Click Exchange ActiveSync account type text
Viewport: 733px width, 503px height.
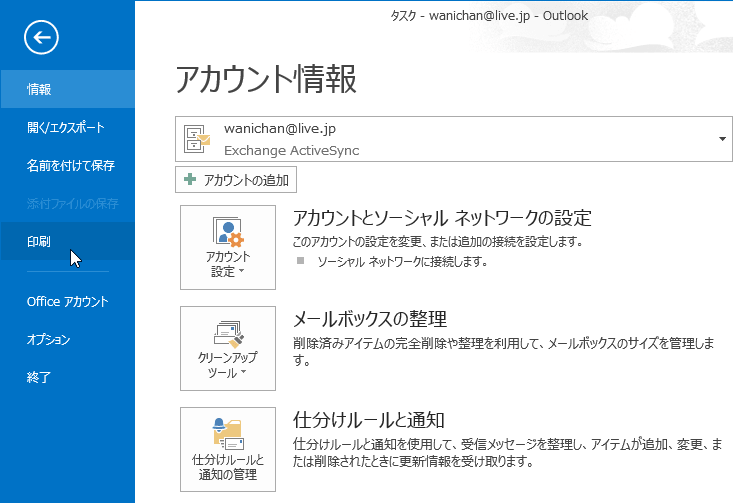(x=292, y=151)
